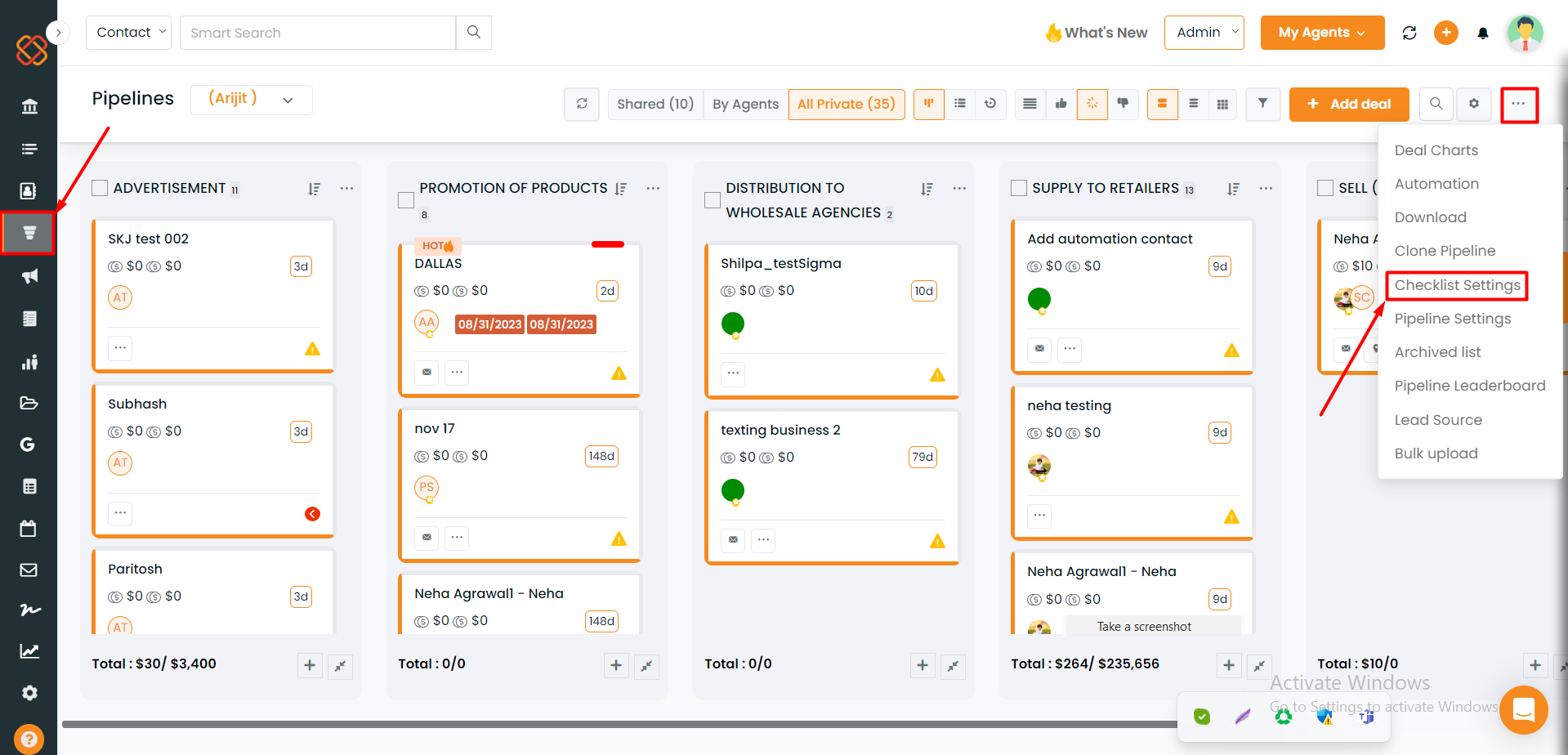Switch to the Shared (10) tab
The height and width of the screenshot is (755, 1568).
[655, 104]
